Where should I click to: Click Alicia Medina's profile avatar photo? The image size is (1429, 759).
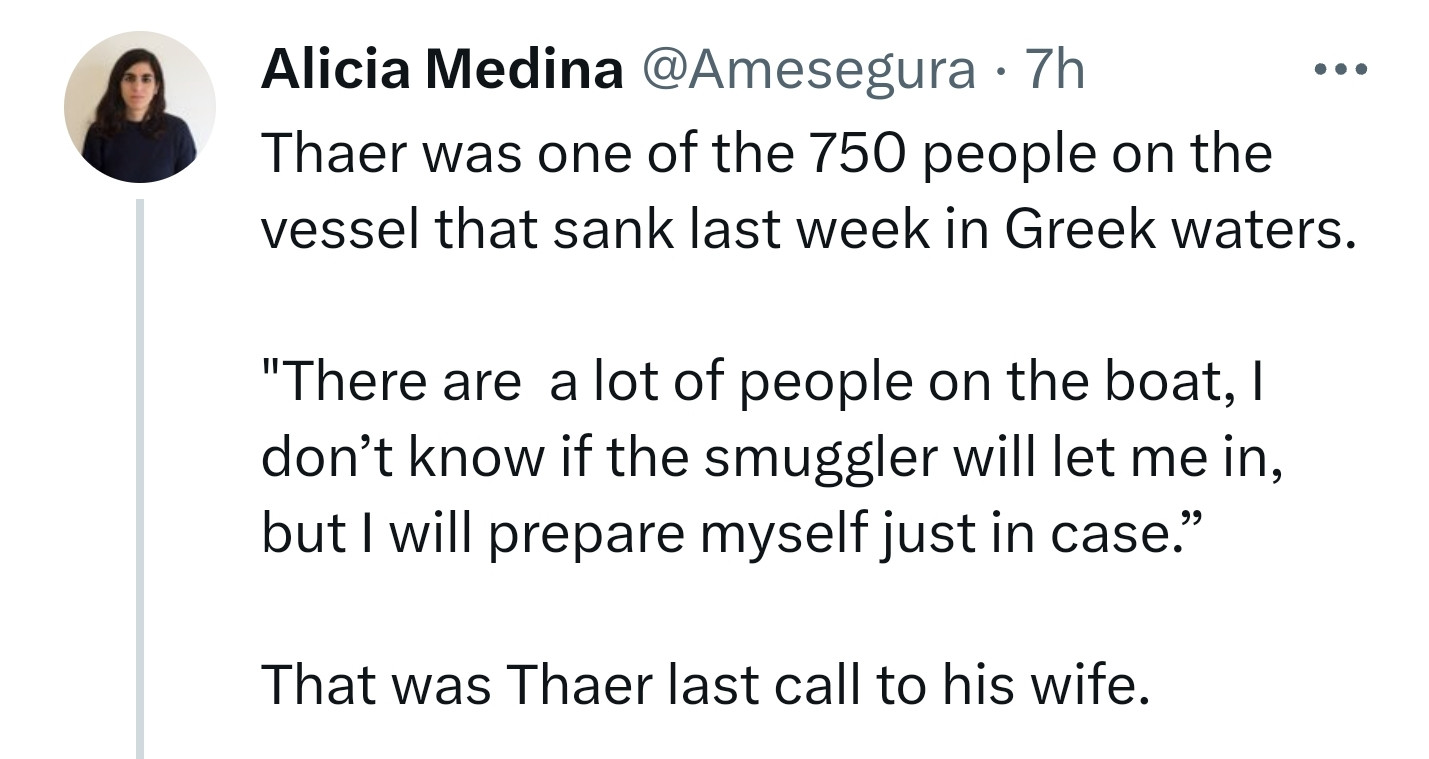(x=139, y=107)
